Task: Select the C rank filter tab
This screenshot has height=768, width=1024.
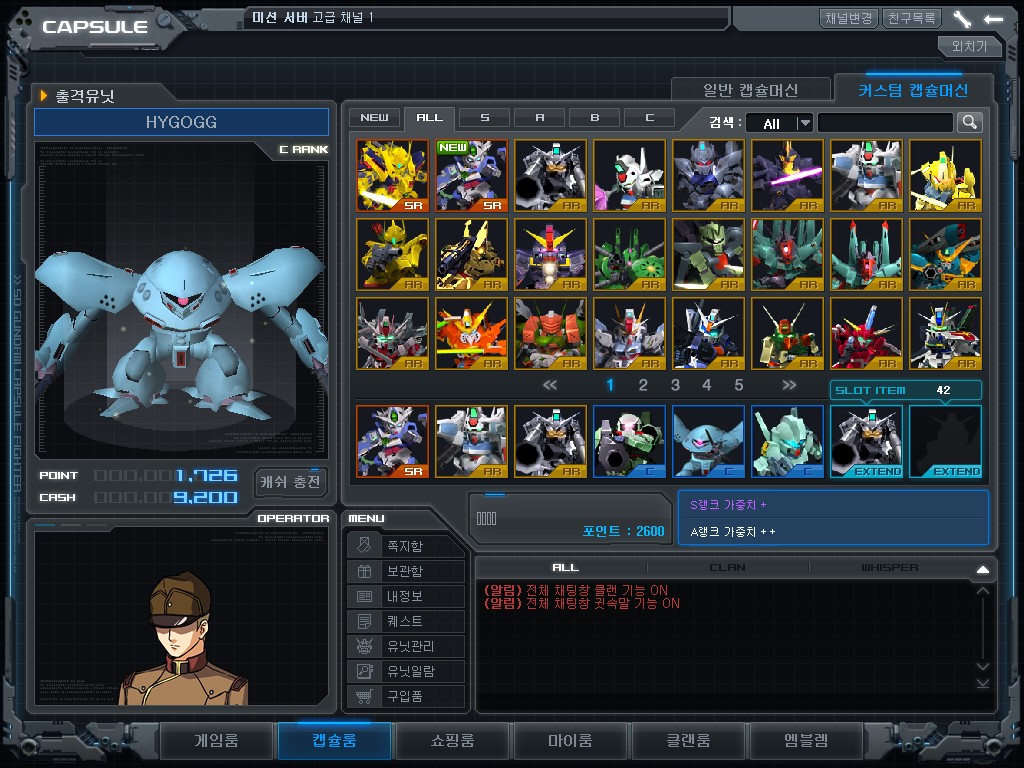Action: click(x=649, y=118)
